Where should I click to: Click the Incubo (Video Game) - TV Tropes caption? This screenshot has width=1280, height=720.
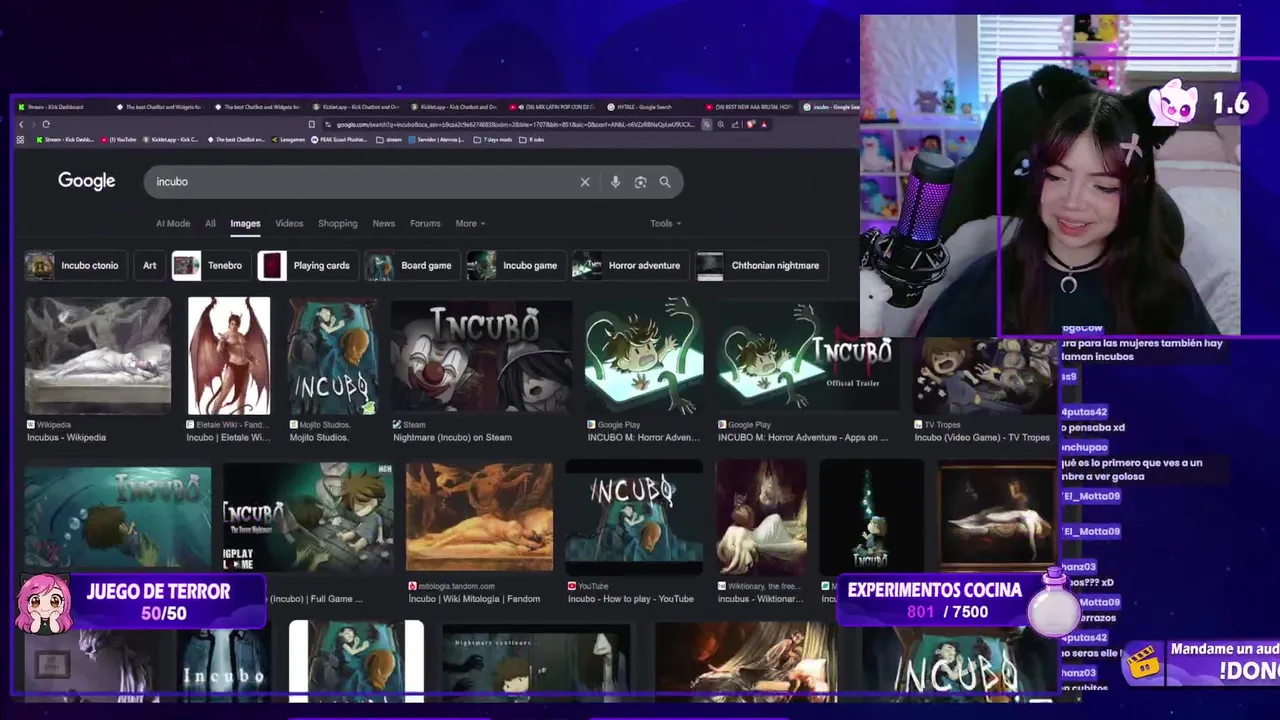coord(982,437)
